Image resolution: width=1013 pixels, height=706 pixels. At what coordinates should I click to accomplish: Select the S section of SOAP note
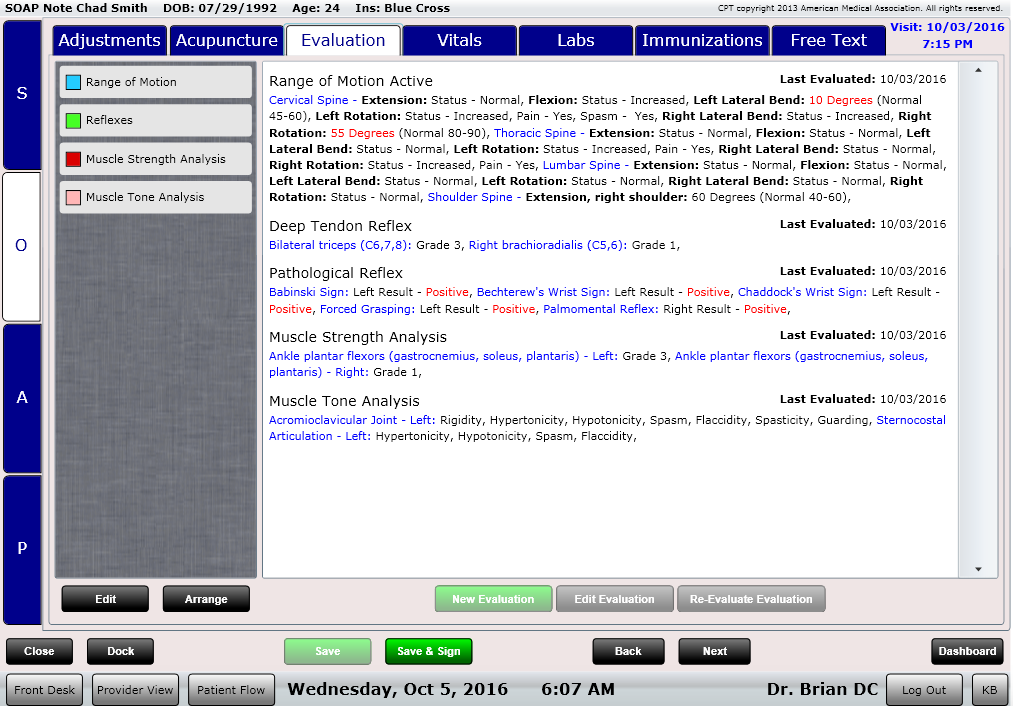pyautogui.click(x=22, y=94)
